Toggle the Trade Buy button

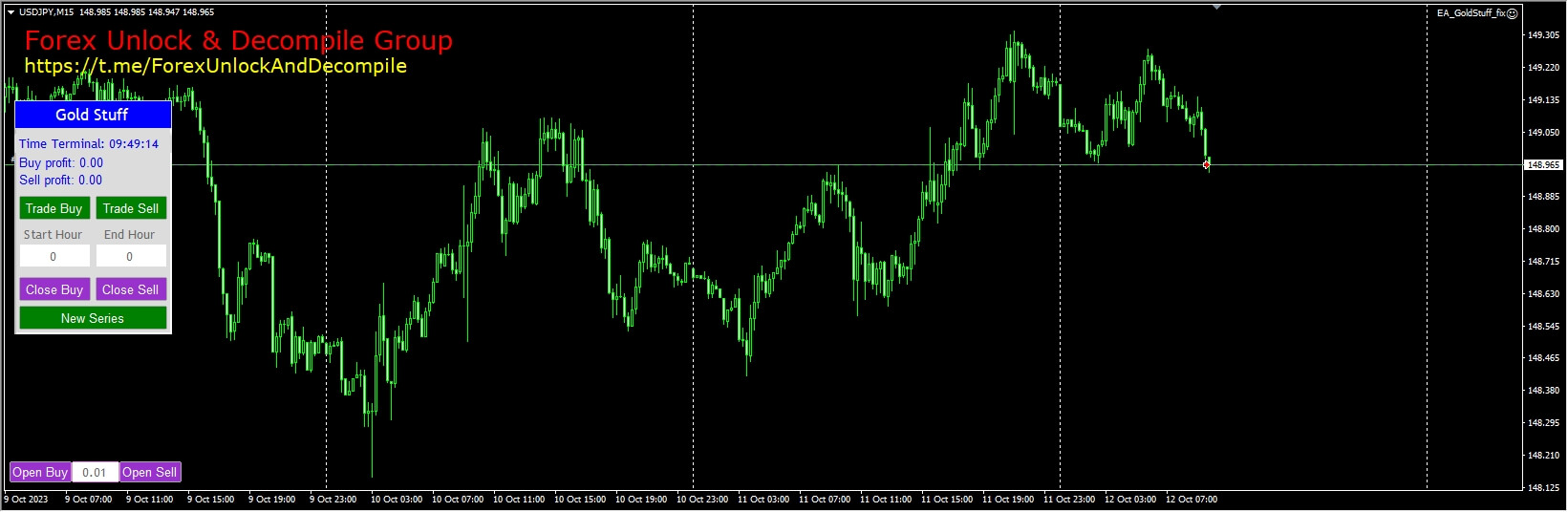coord(54,208)
